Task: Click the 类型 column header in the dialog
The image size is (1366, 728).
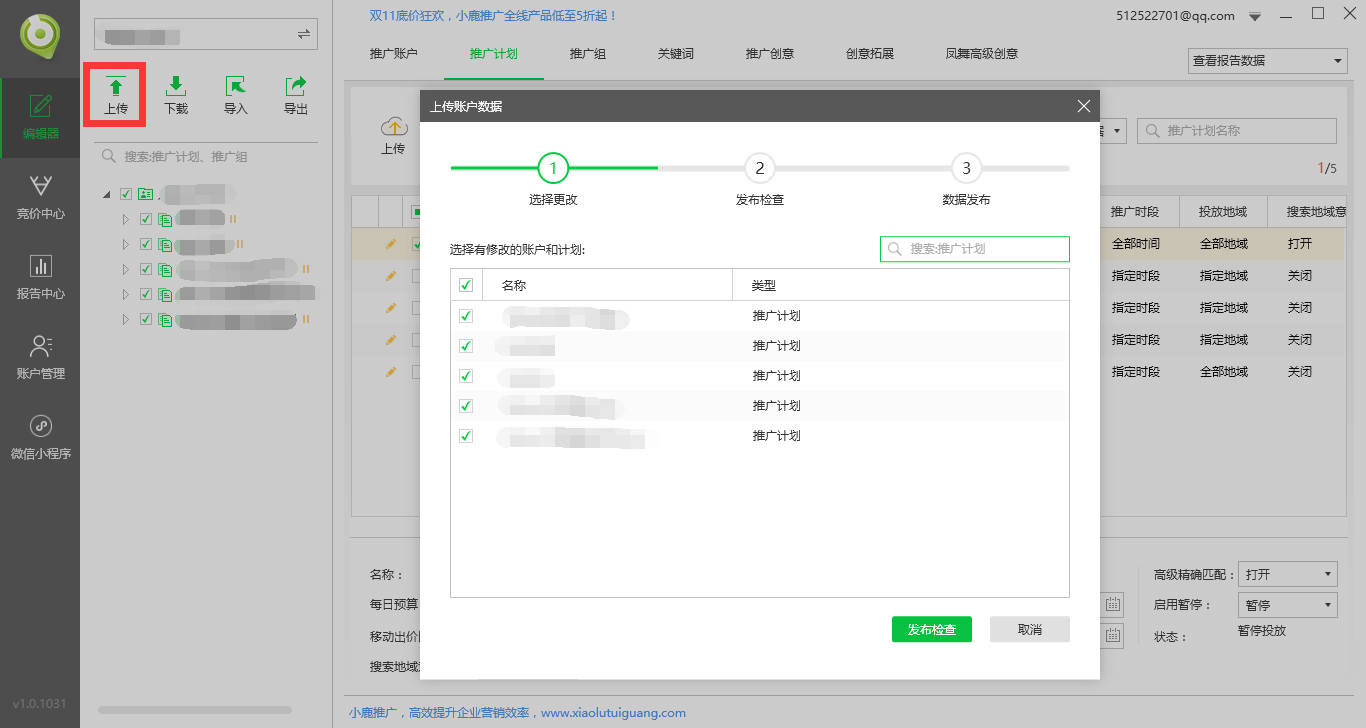Action: pos(900,285)
